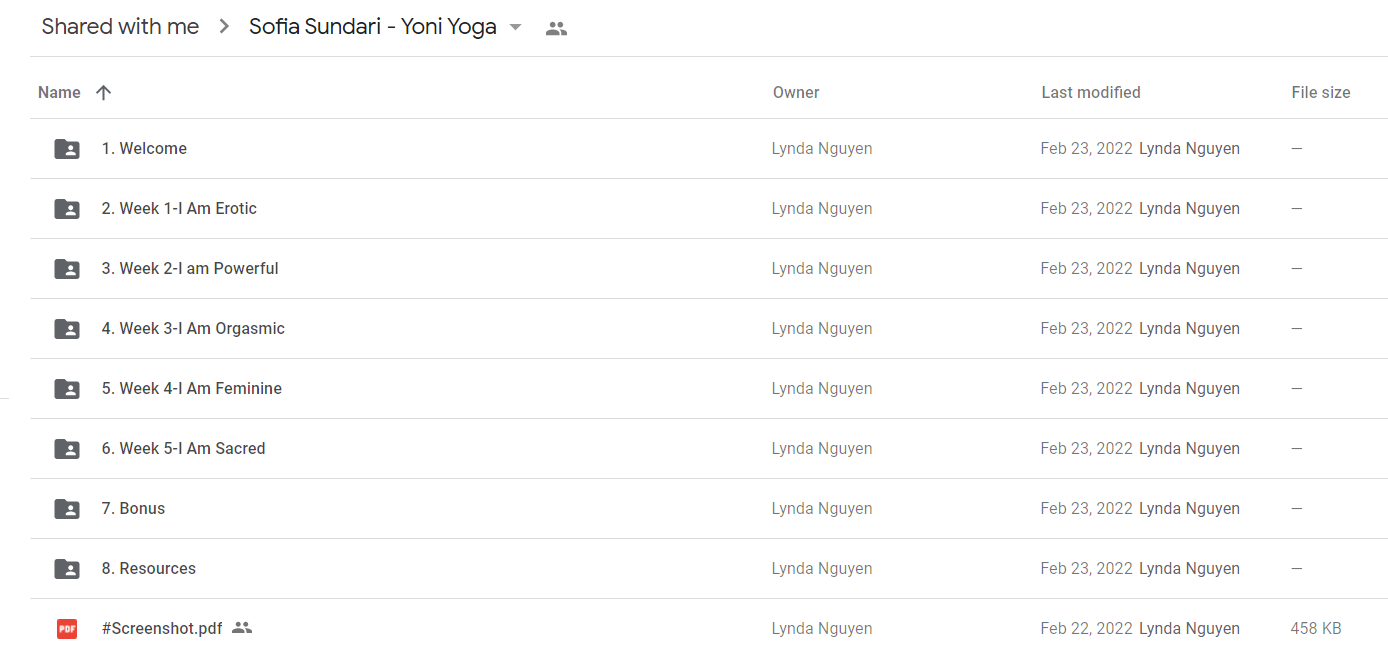Viewport: 1388px width, 654px height.
Task: Click the shared people icon beside folder title
Action: point(557,29)
